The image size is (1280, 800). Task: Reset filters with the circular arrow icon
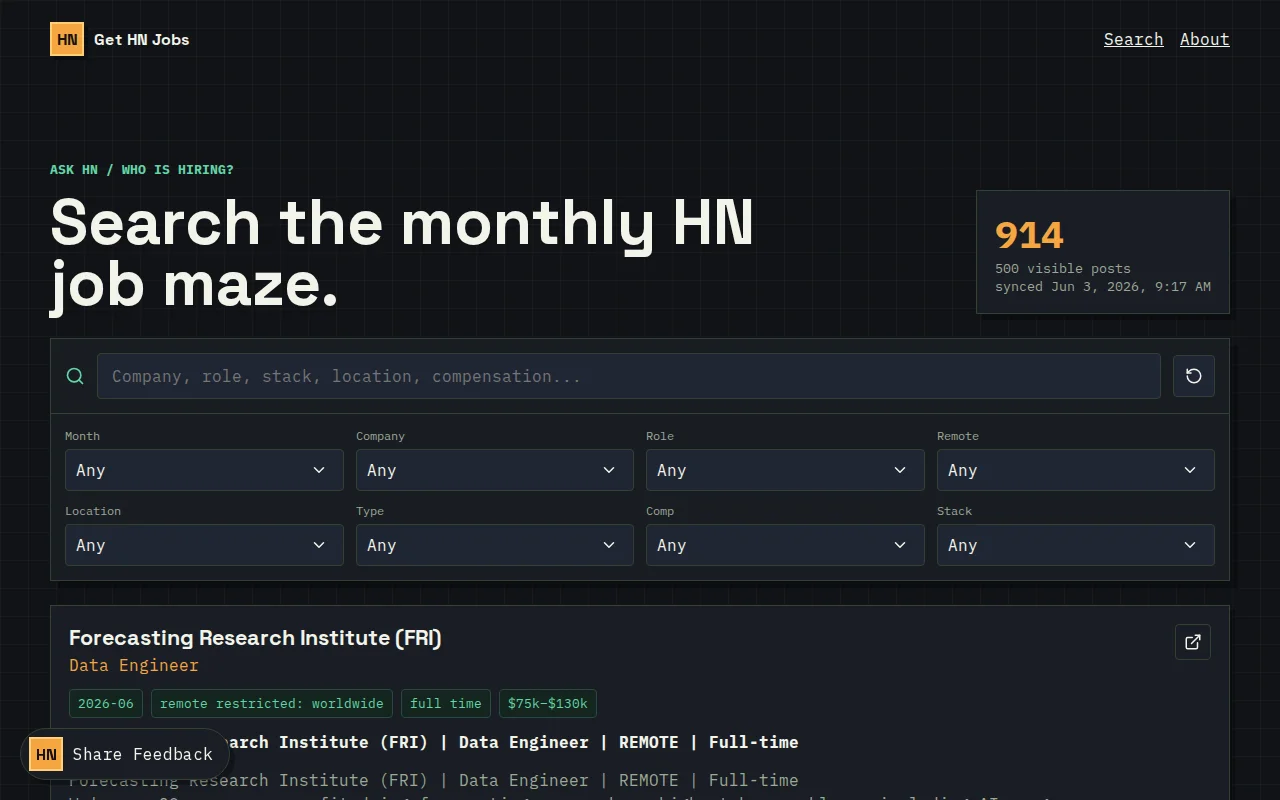pyautogui.click(x=1193, y=376)
